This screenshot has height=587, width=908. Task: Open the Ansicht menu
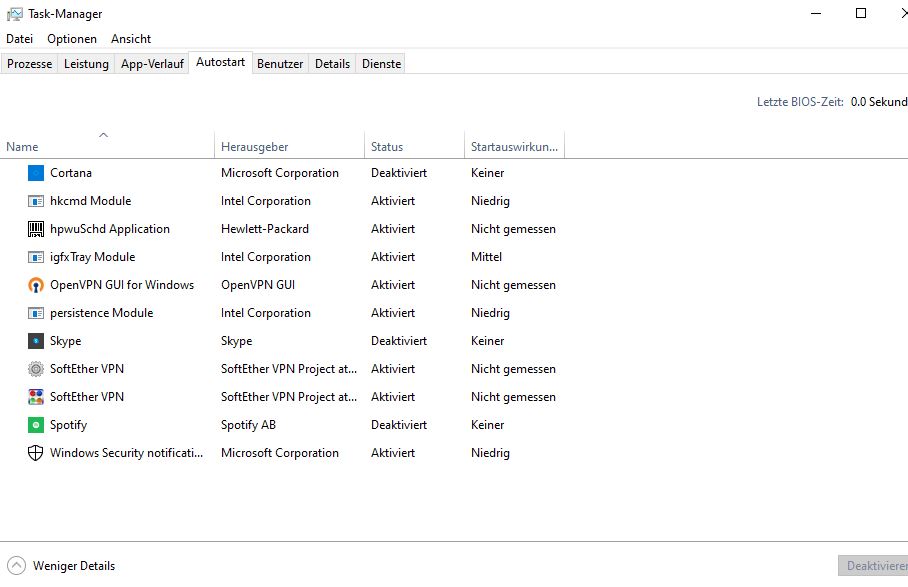(x=131, y=39)
